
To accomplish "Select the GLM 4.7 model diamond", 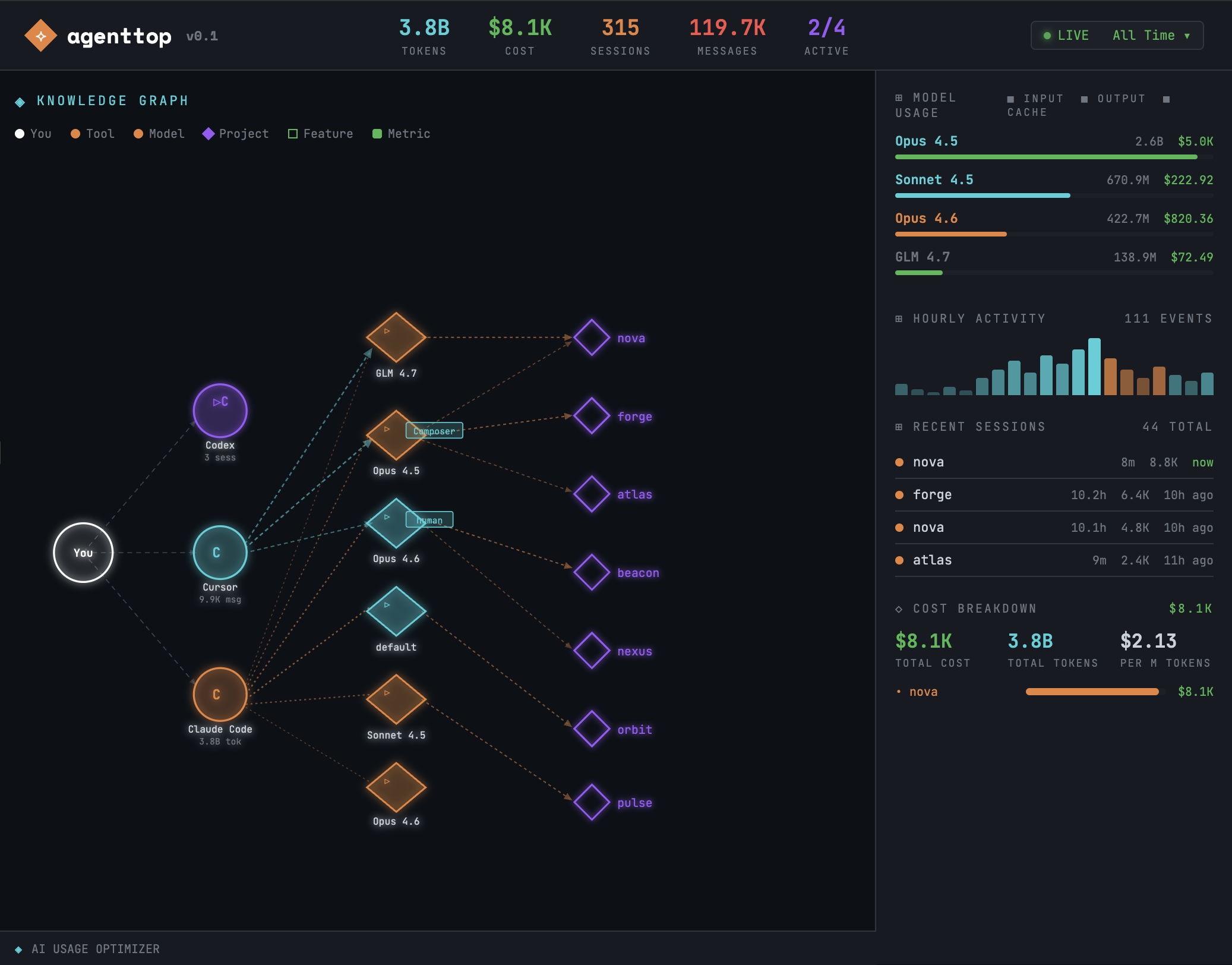I will click(396, 338).
